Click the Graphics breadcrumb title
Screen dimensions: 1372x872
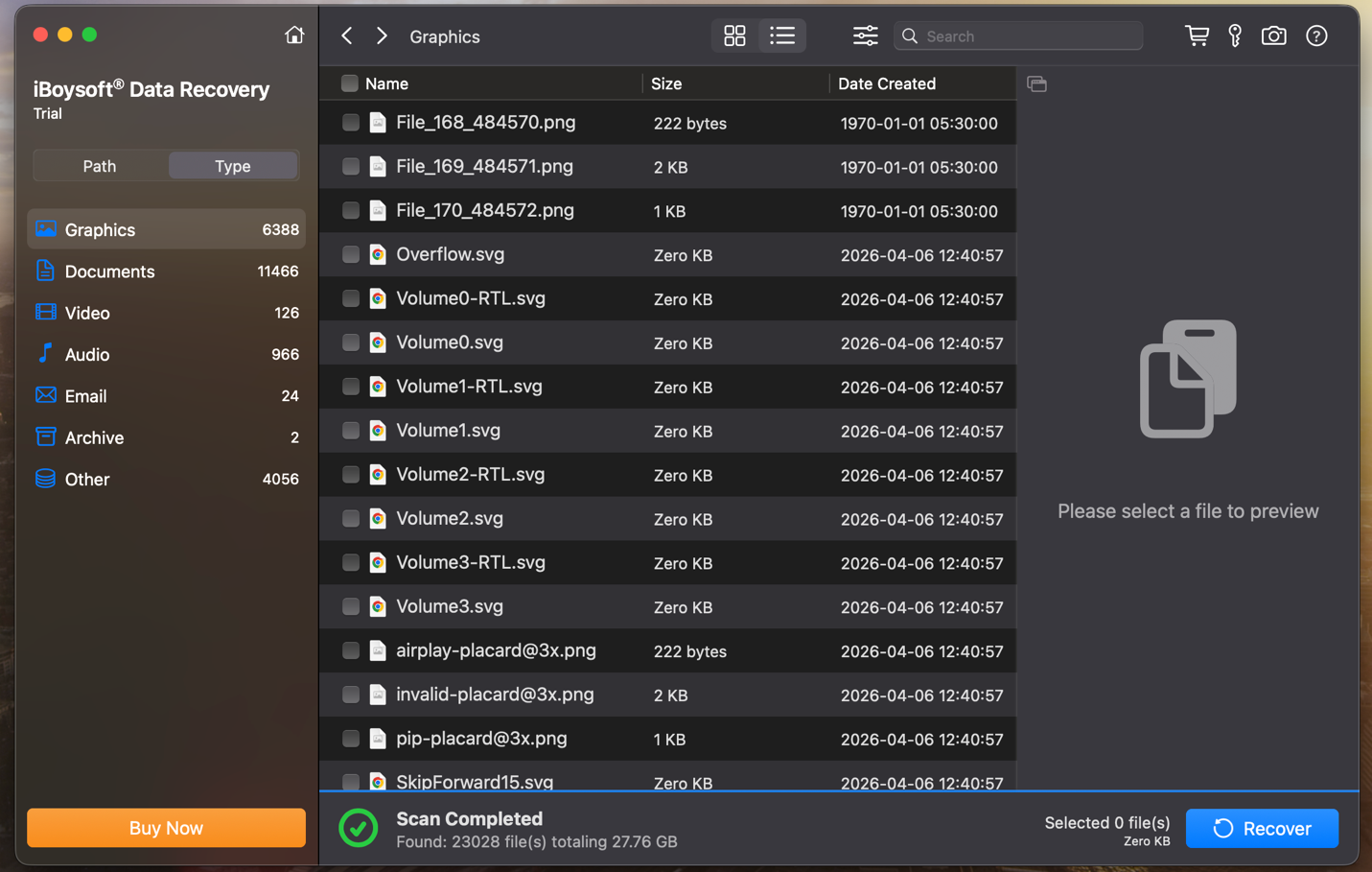click(445, 36)
